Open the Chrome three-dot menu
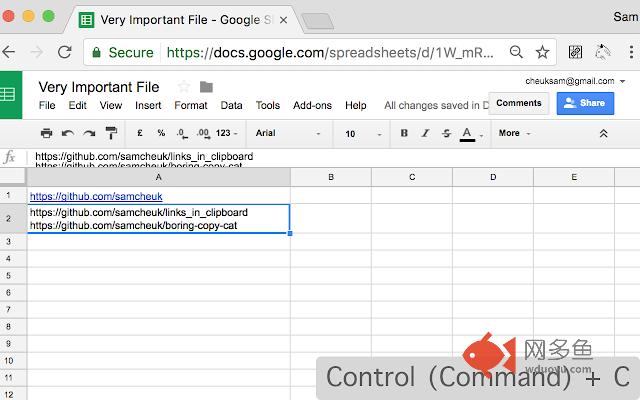 631,52
